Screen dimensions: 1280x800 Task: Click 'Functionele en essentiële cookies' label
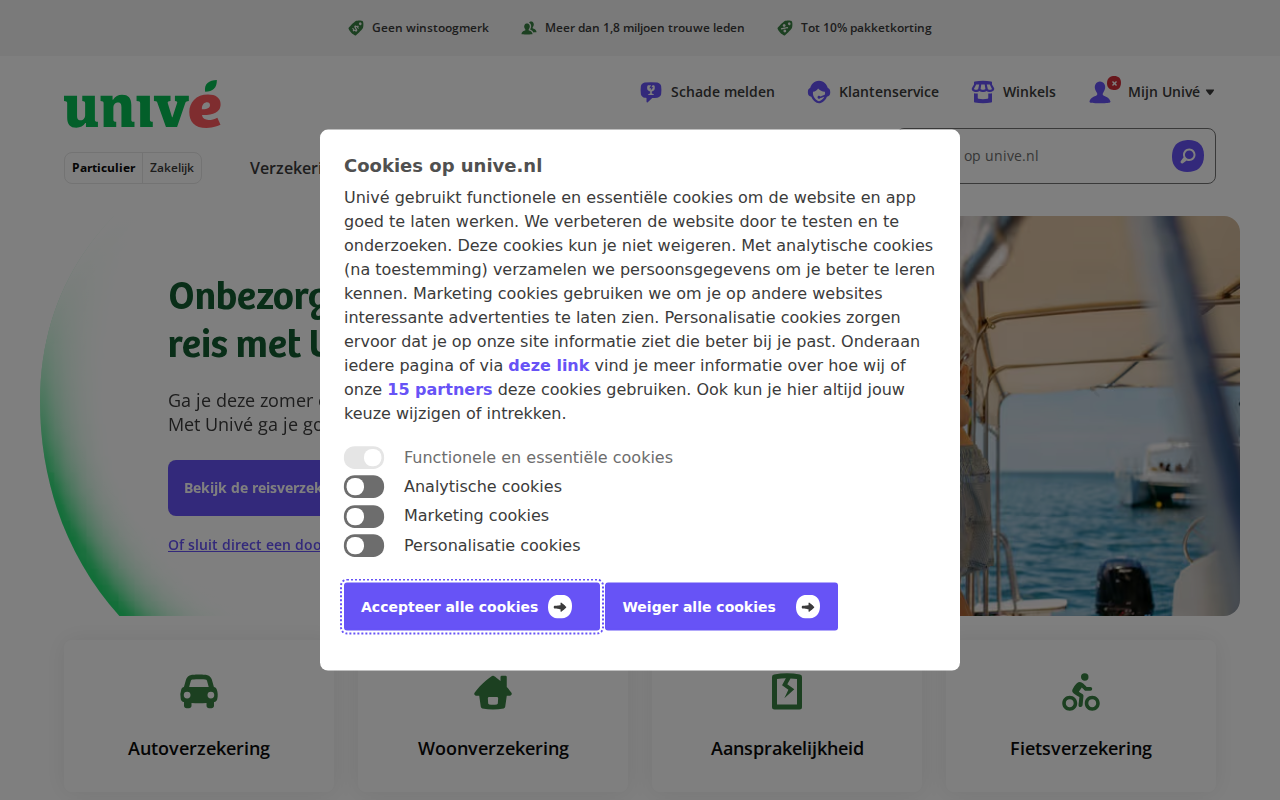pos(538,458)
